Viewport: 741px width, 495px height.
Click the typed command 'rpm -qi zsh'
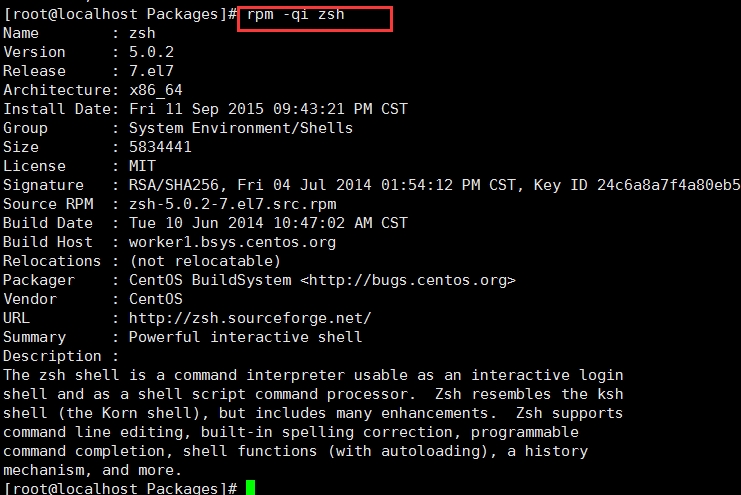(x=295, y=15)
